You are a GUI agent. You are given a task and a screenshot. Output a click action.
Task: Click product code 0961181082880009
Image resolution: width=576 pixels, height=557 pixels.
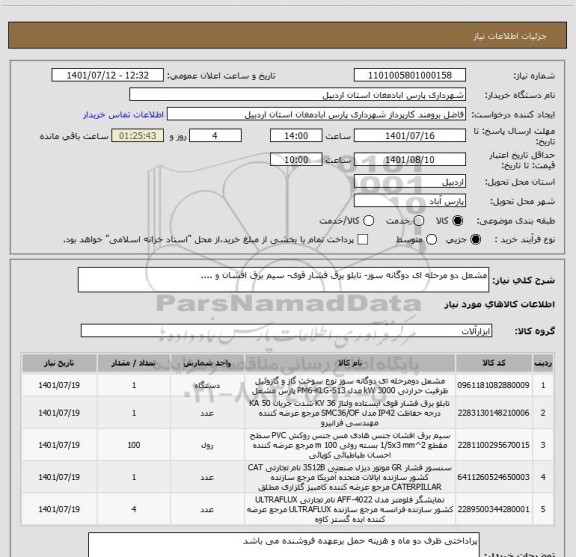(493, 385)
